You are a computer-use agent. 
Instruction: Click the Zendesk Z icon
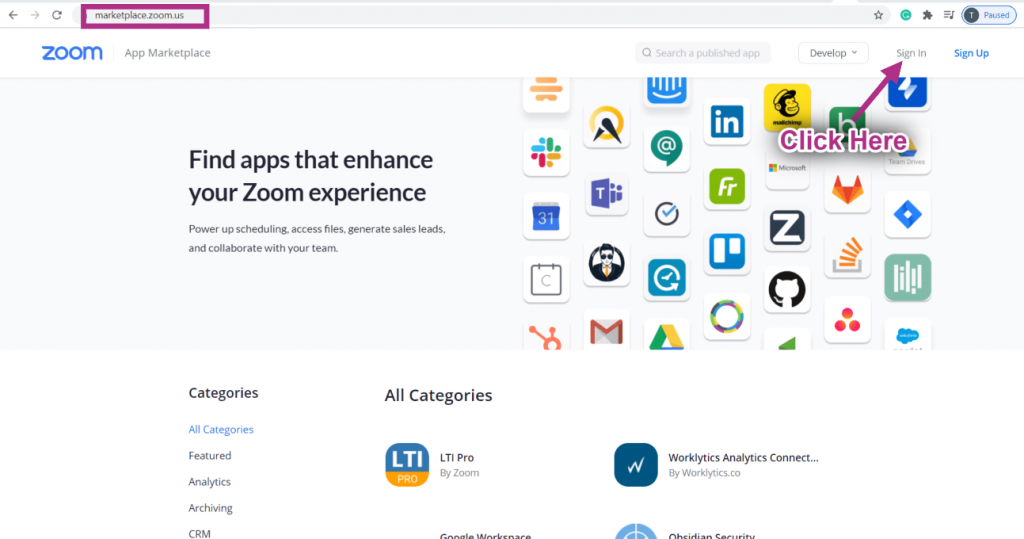click(x=787, y=228)
